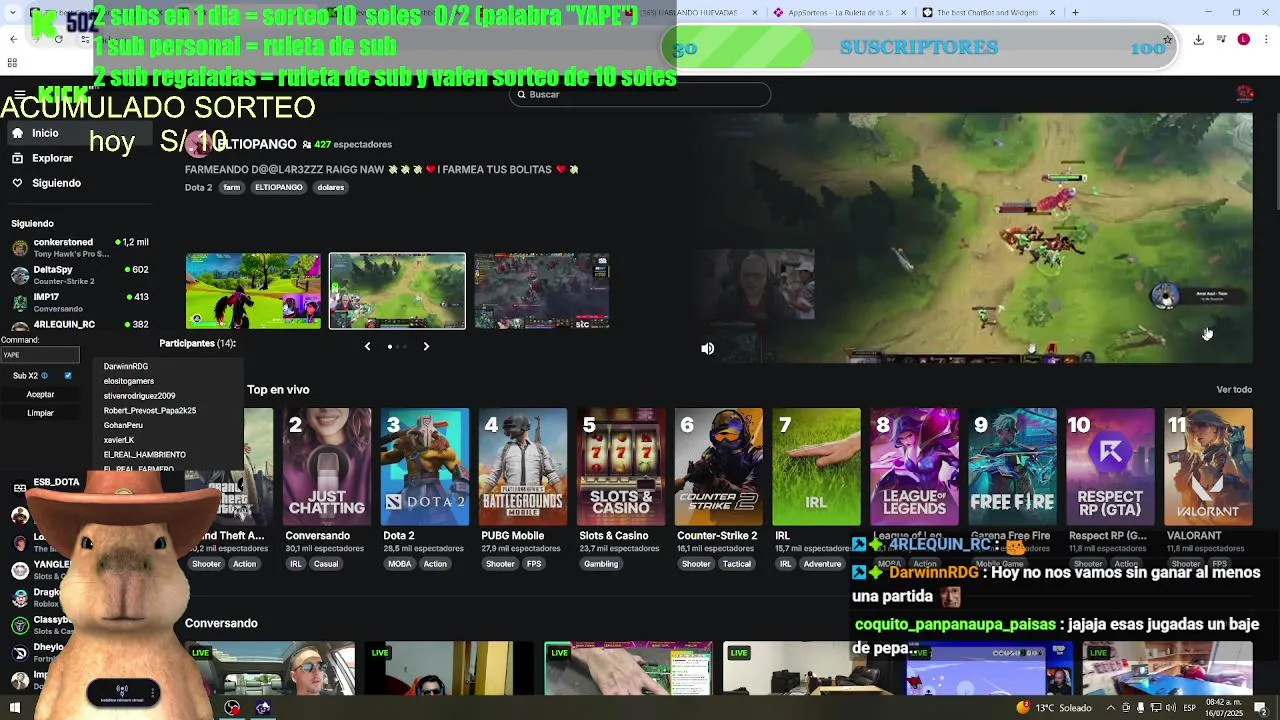Click the Kick user avatar top right

(x=1245, y=94)
